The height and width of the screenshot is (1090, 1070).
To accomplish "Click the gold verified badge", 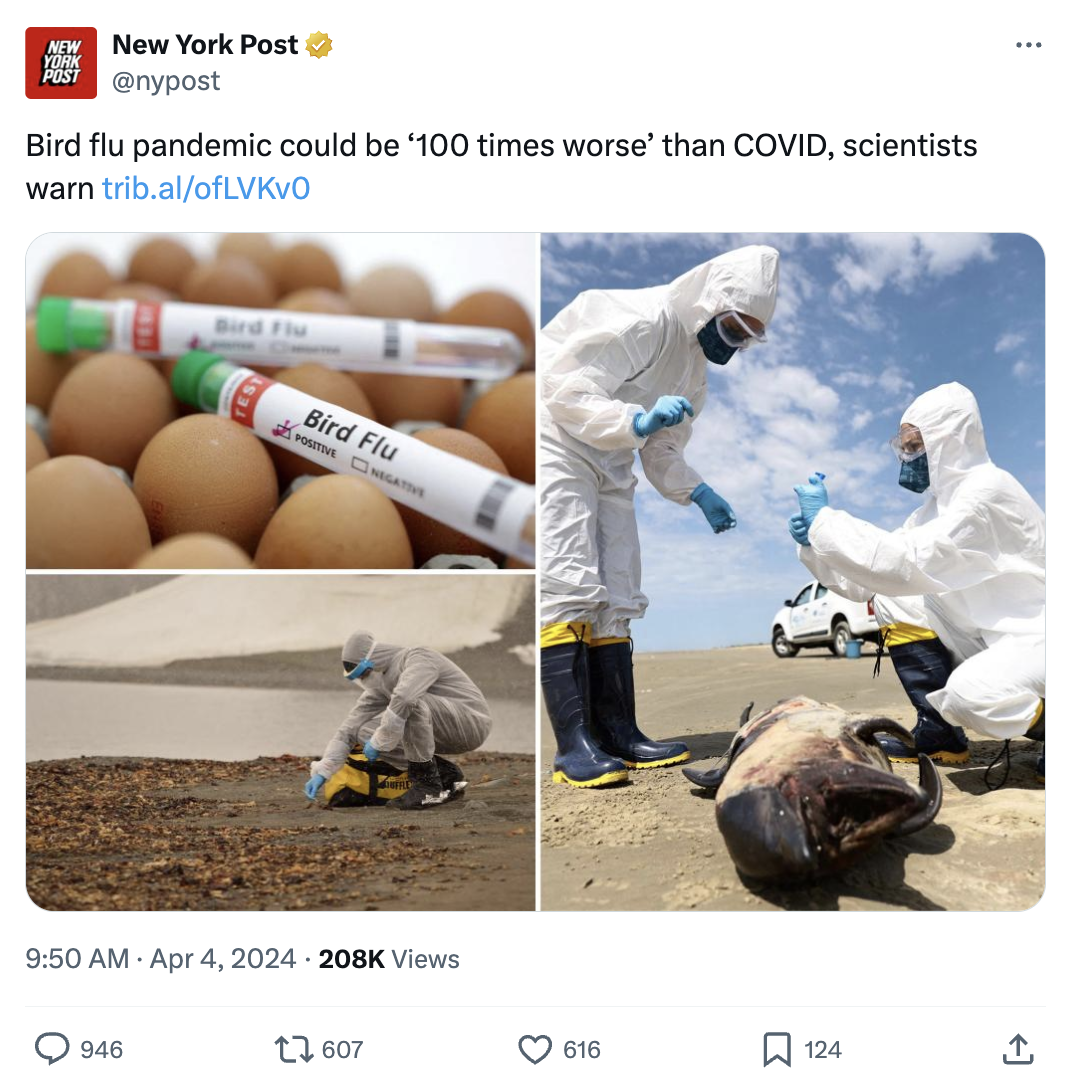I will pyautogui.click(x=319, y=45).
